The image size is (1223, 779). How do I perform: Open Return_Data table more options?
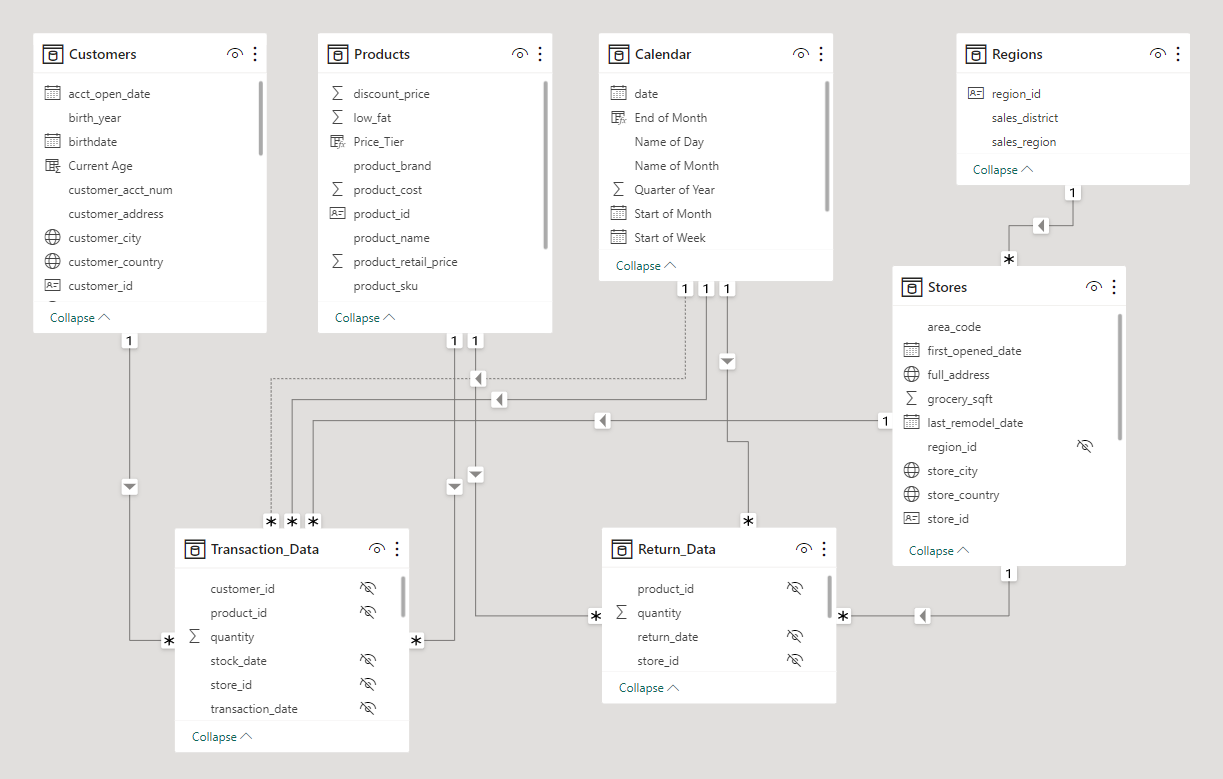tap(824, 549)
